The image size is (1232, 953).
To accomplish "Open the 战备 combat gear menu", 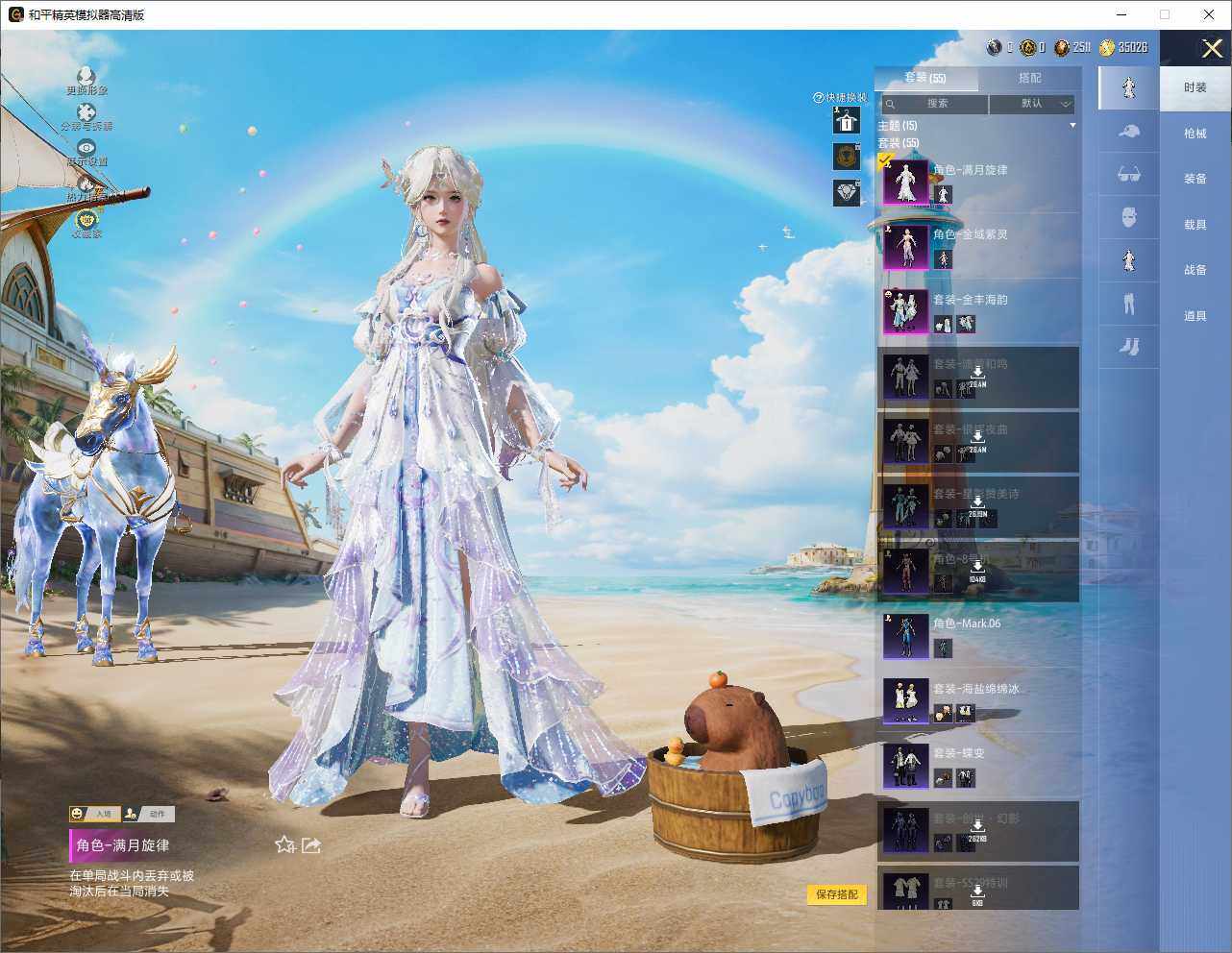I will tap(1195, 270).
